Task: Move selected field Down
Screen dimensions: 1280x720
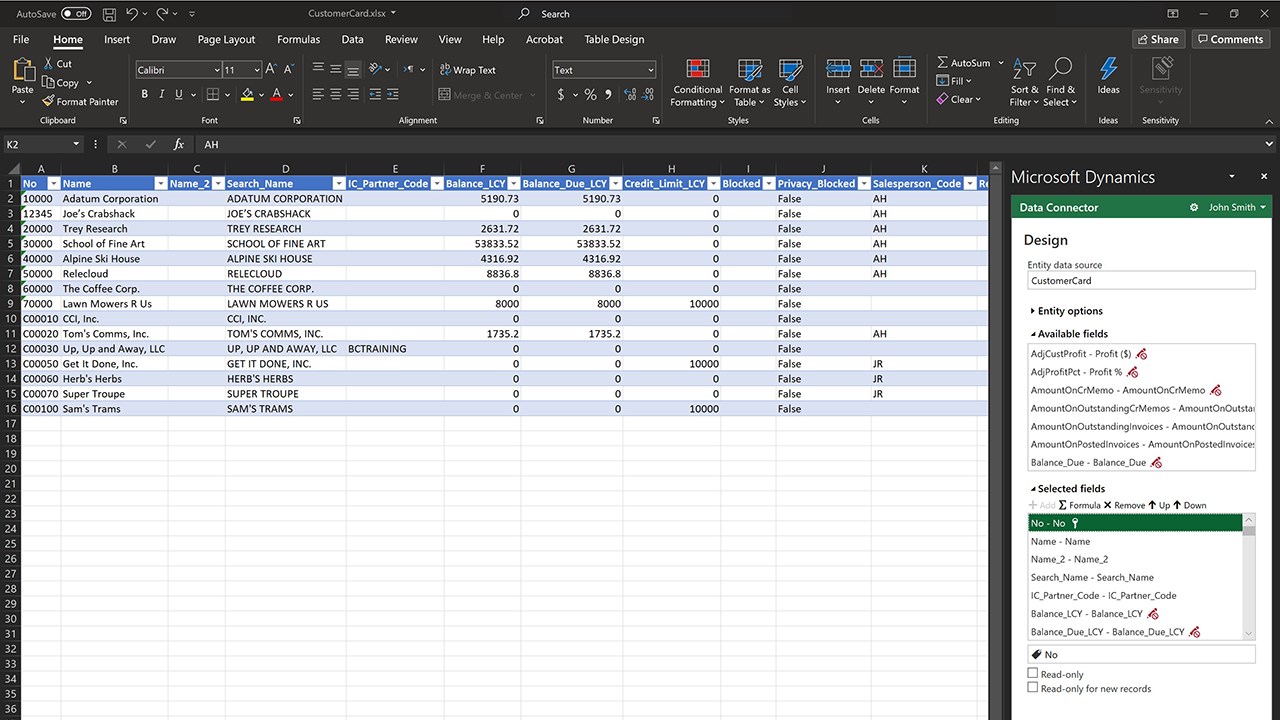Action: 1190,505
